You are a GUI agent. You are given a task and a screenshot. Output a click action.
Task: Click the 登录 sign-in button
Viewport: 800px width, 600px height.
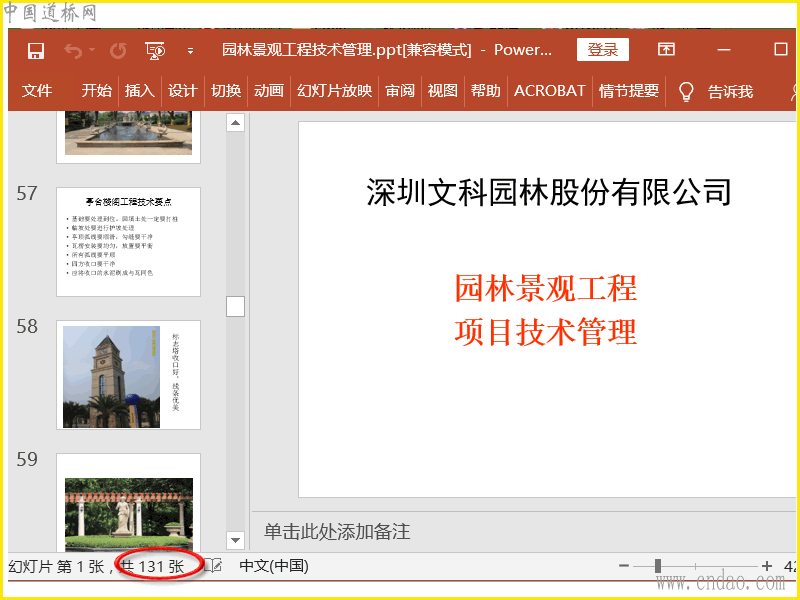point(603,49)
